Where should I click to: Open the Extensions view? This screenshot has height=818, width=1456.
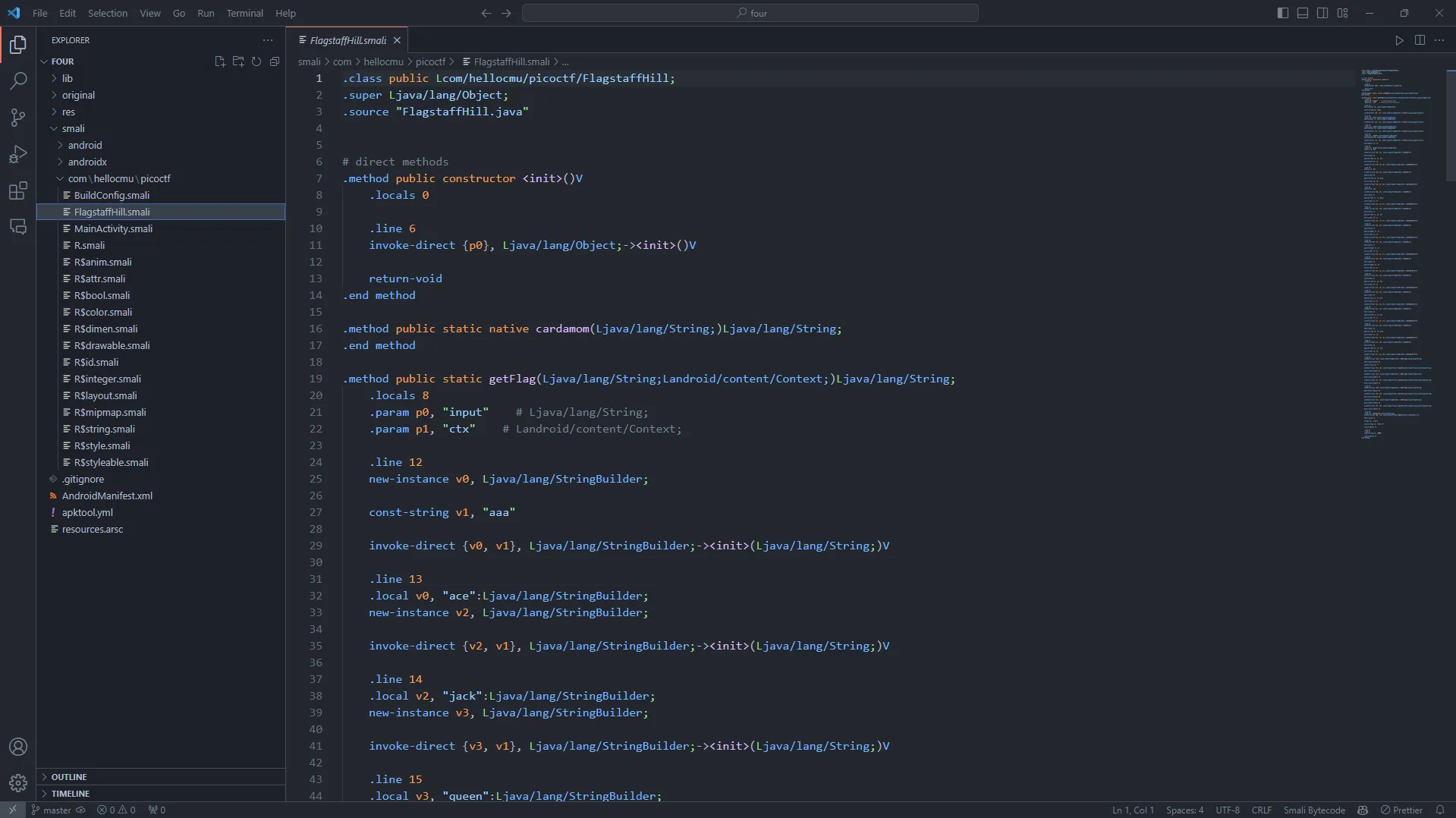[x=18, y=190]
